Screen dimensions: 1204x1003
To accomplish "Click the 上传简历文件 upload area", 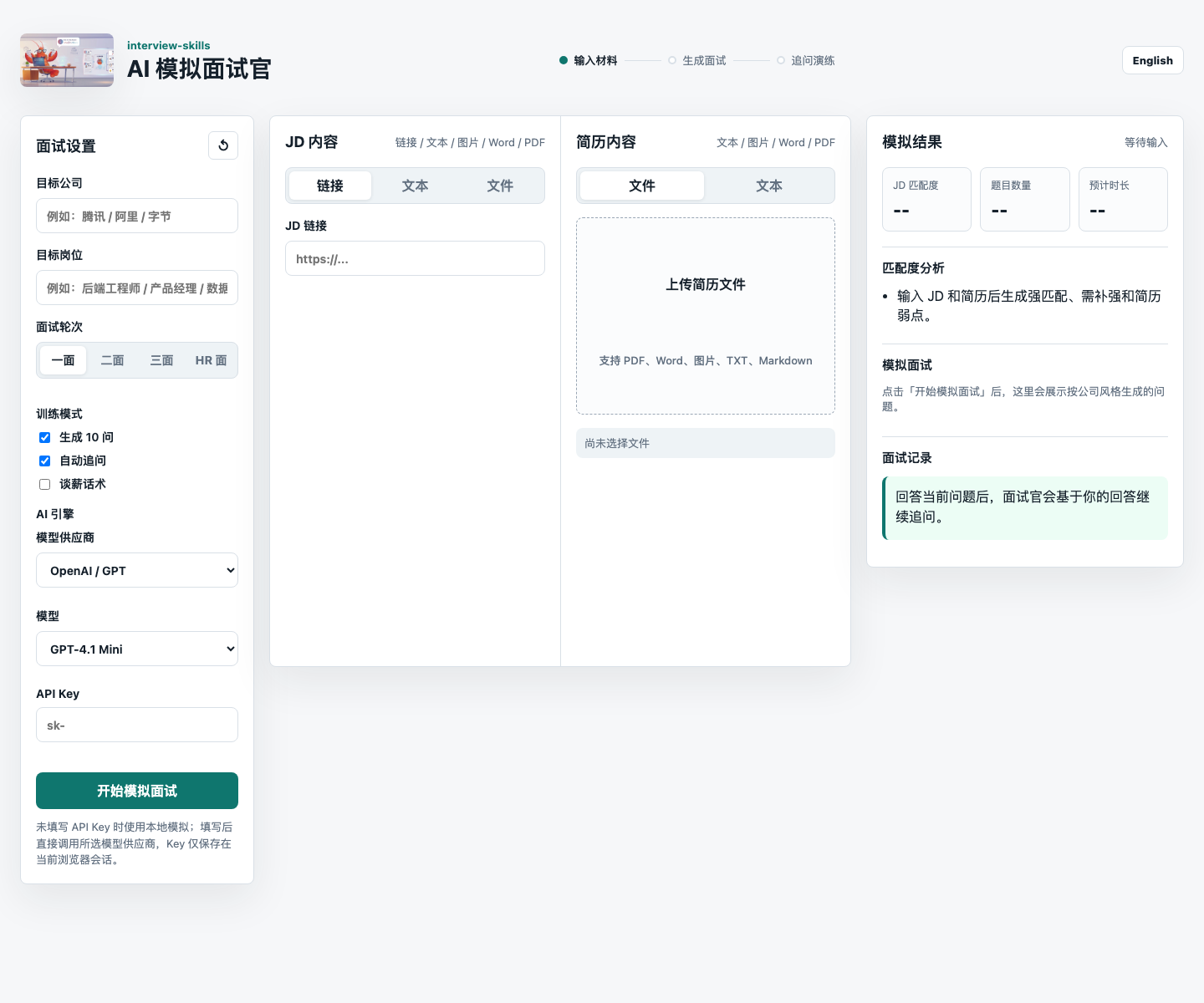I will tap(706, 316).
